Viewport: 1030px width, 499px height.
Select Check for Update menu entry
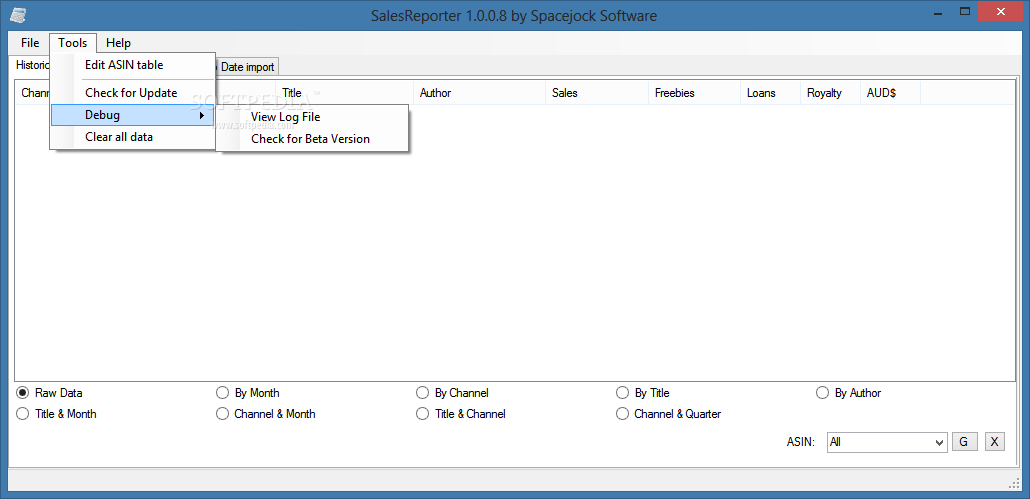click(x=133, y=93)
